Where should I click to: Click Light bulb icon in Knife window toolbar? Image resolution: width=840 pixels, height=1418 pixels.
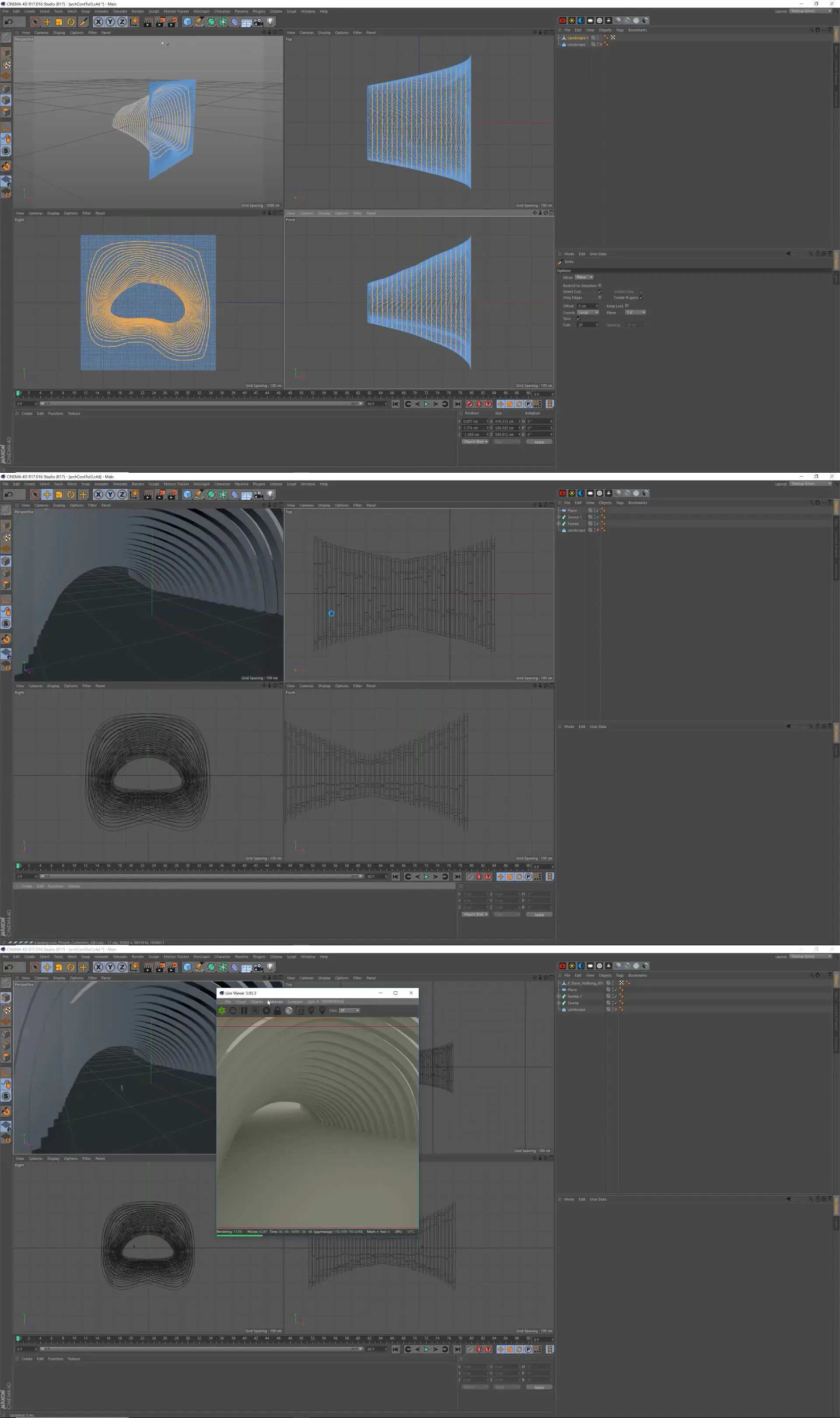pyautogui.click(x=270, y=22)
